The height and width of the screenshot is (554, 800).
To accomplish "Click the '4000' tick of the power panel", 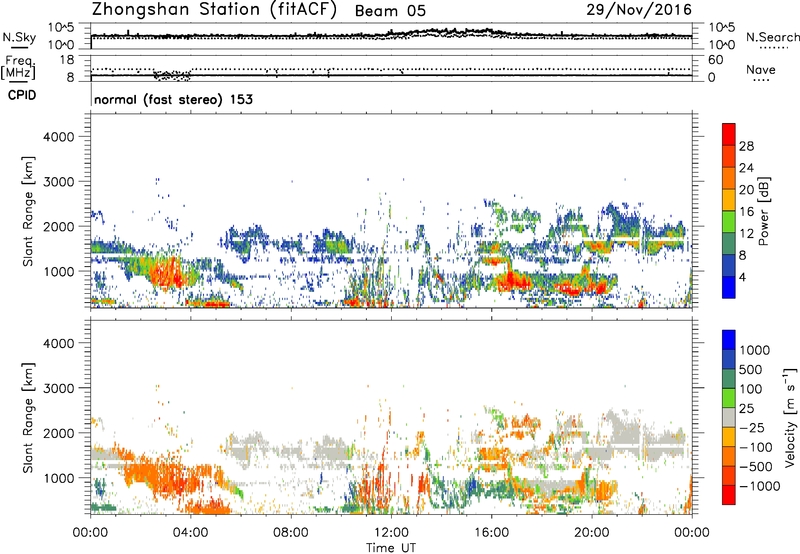I will 59,137.
